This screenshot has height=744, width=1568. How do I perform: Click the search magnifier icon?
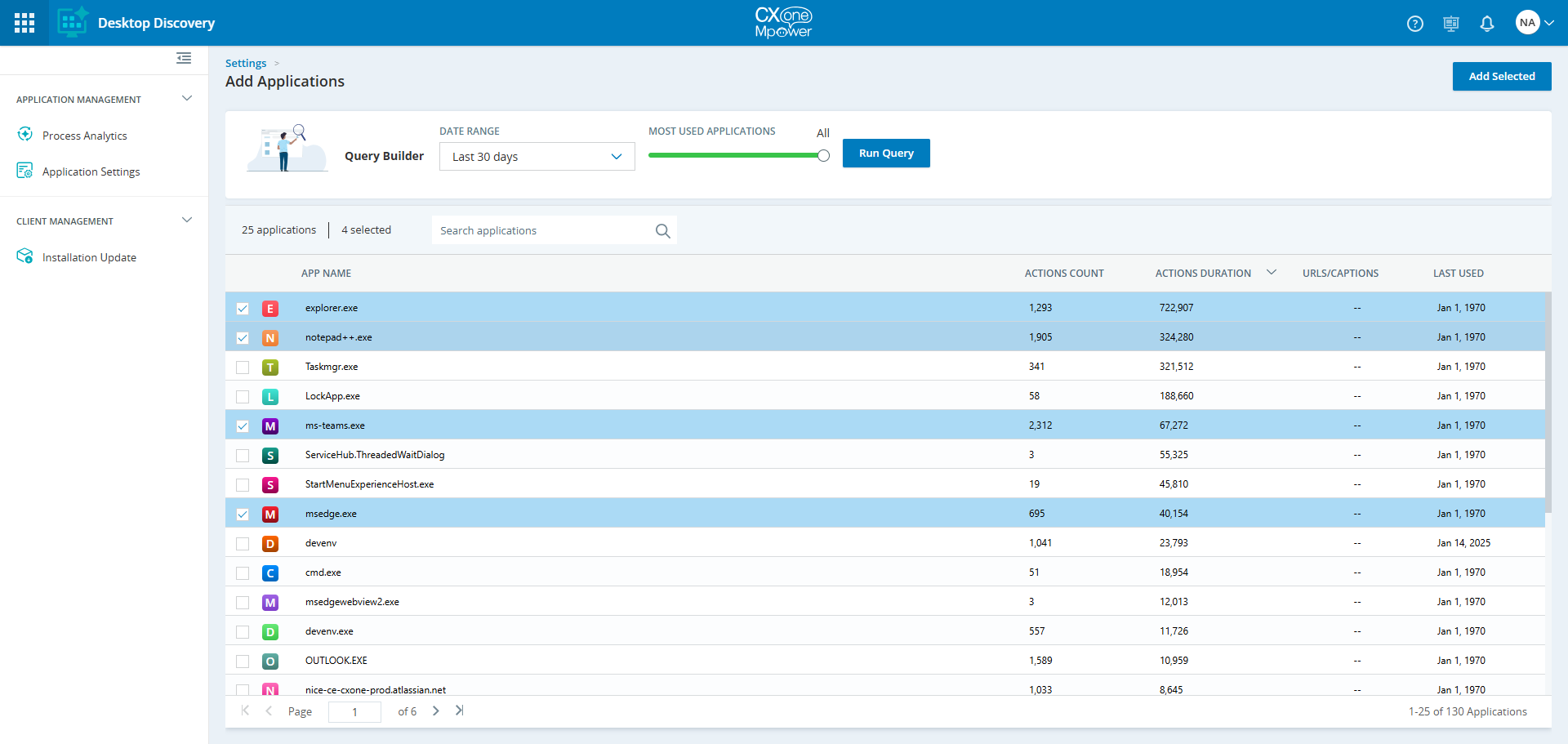click(663, 231)
